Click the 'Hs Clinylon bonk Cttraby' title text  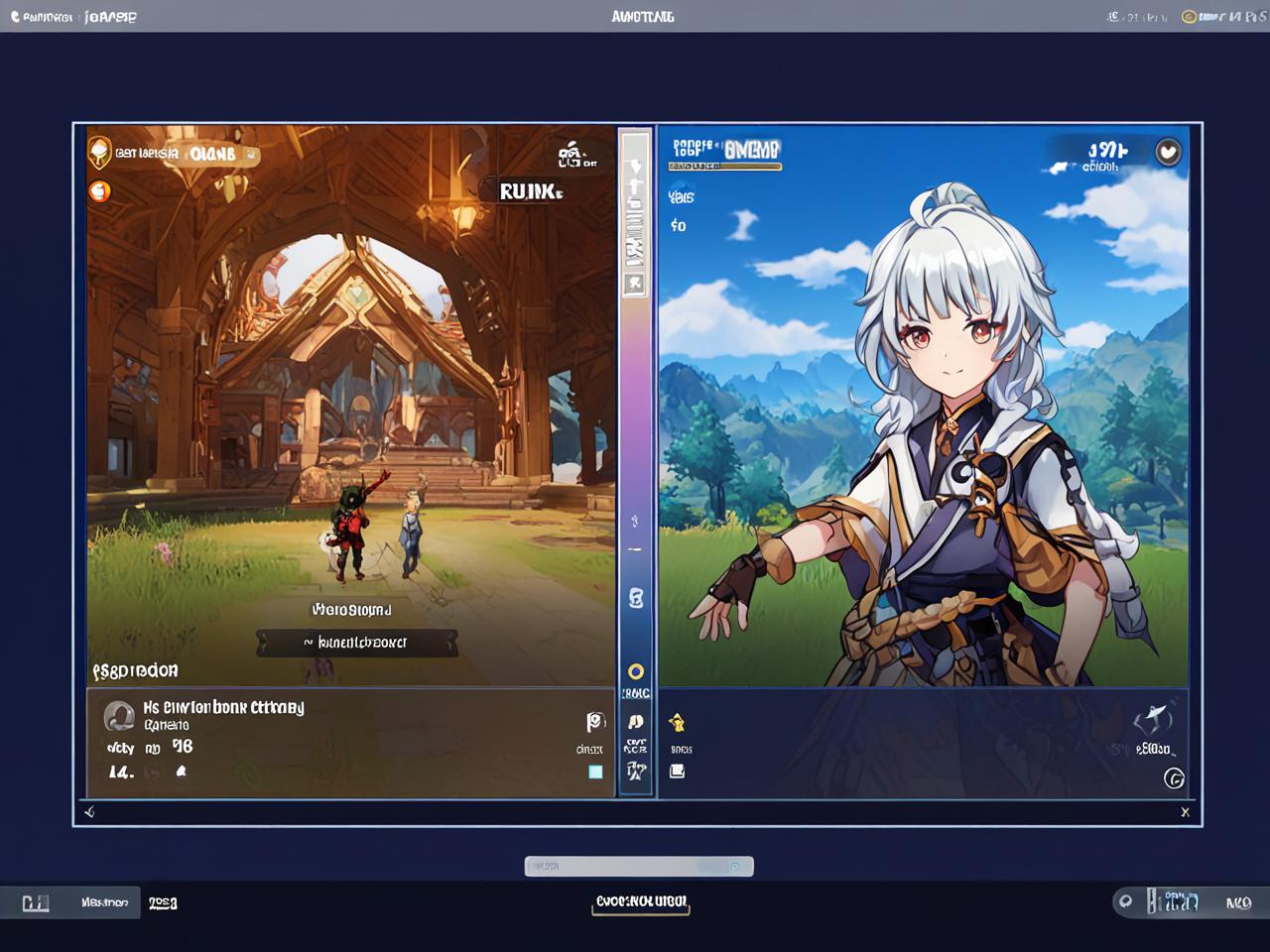tap(223, 707)
